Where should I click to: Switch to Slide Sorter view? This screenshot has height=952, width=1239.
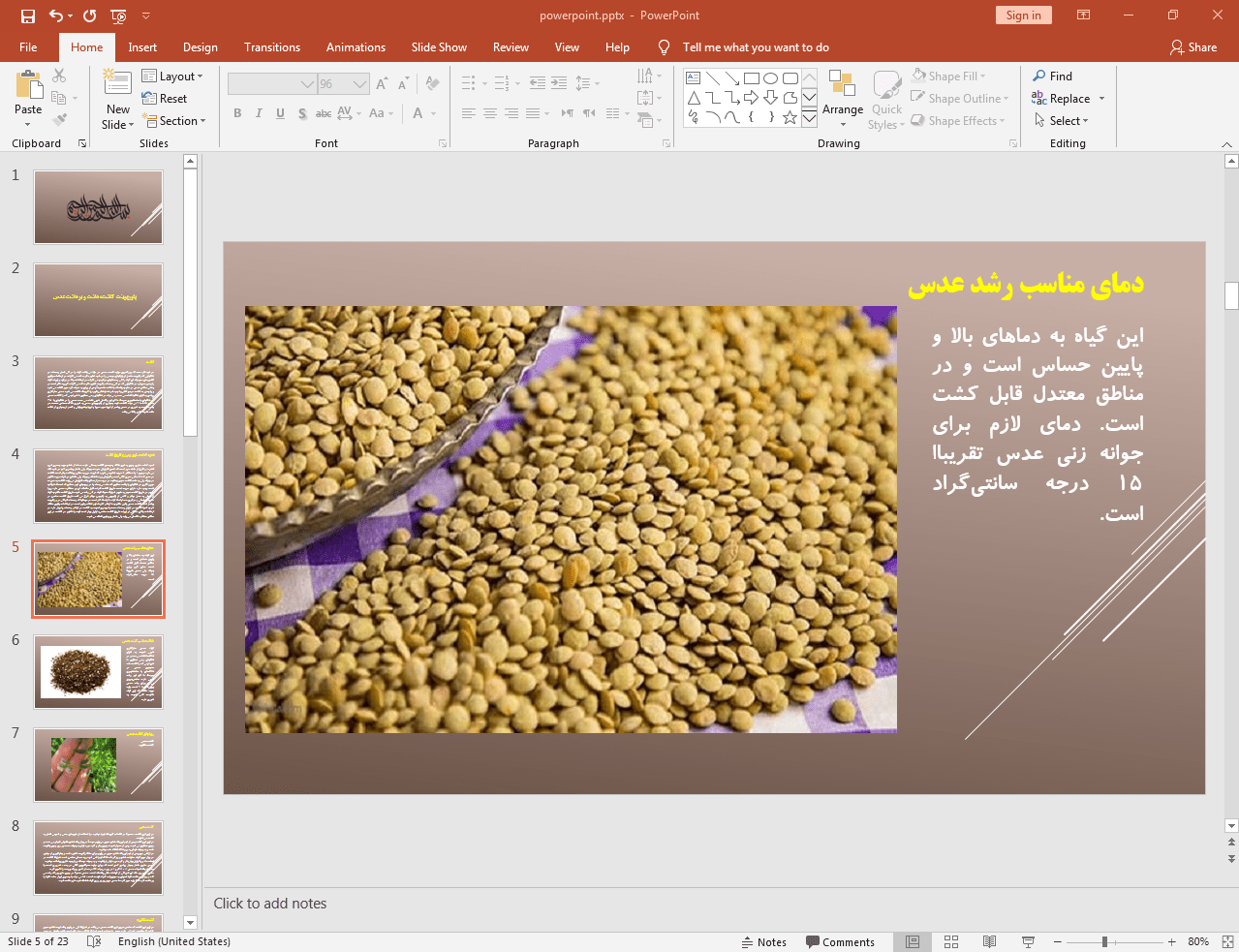951,942
